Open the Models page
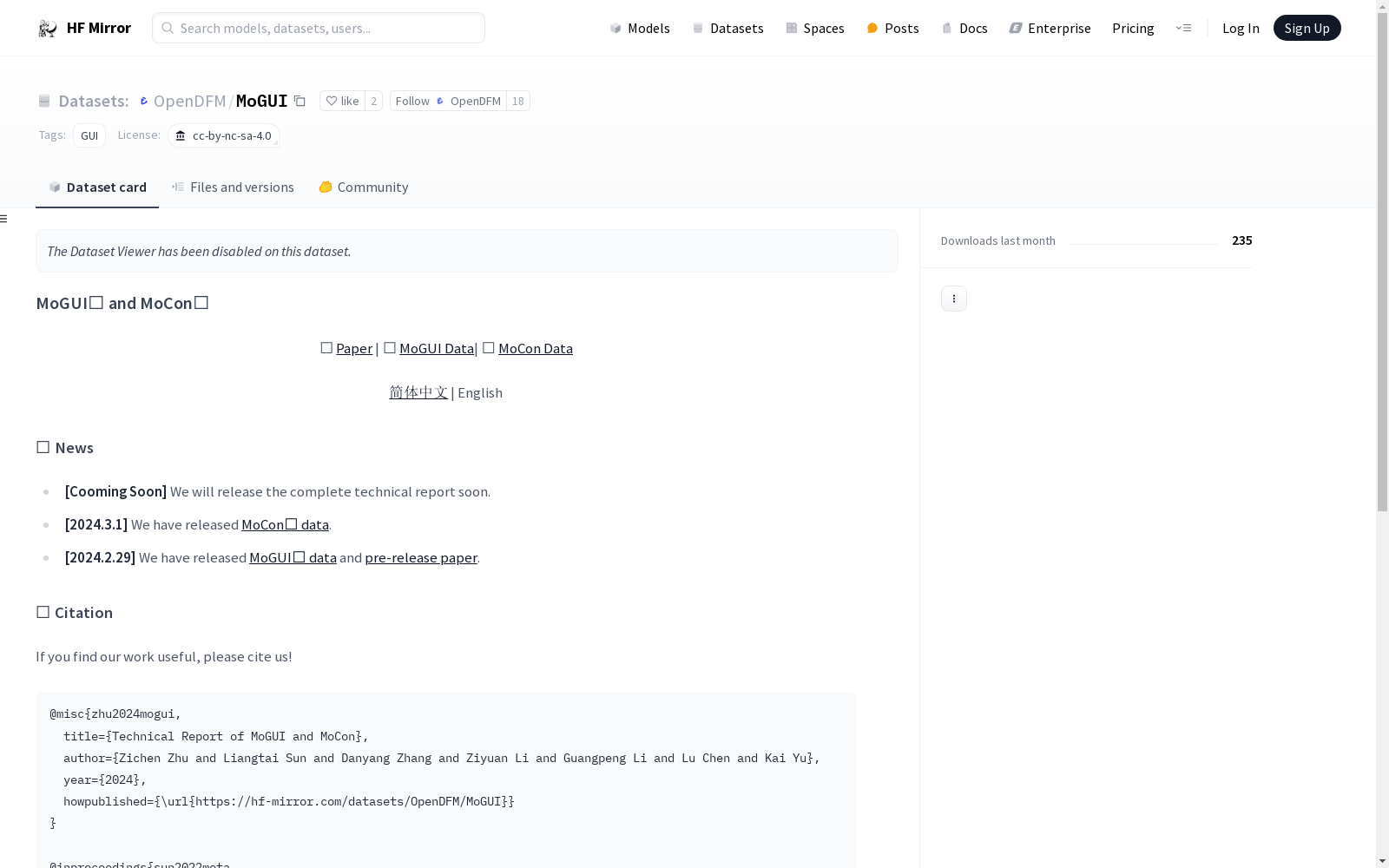The width and height of the screenshot is (1389, 868). (x=640, y=28)
